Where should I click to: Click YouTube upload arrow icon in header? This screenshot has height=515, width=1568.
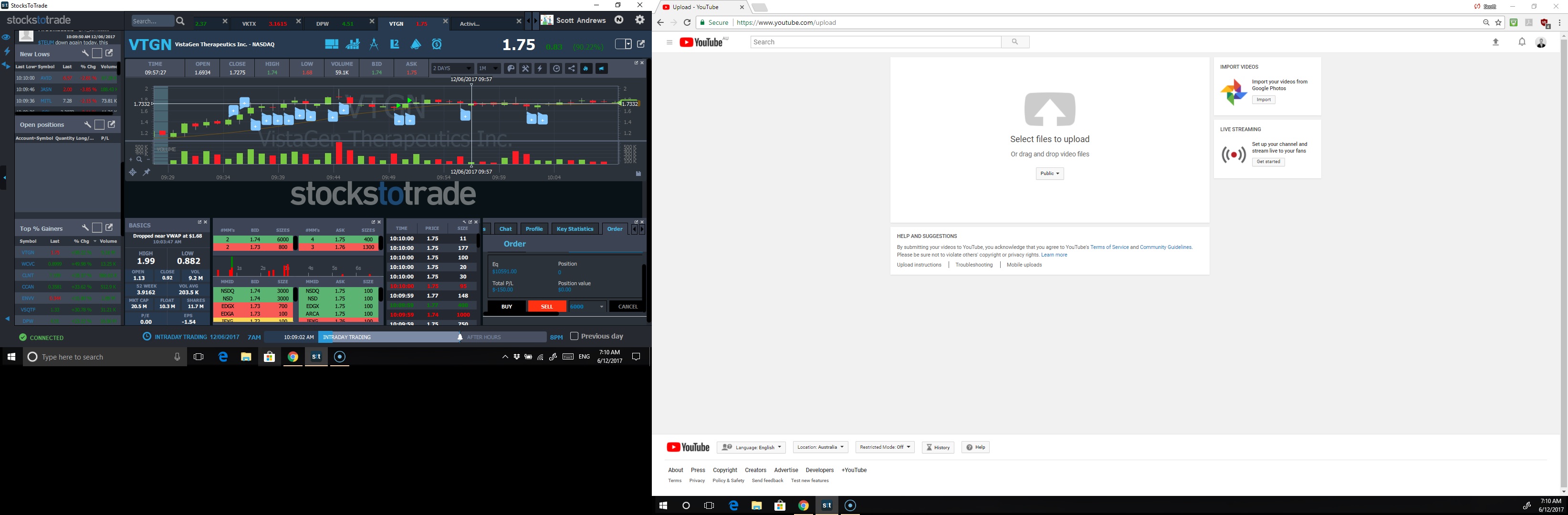(x=1495, y=42)
